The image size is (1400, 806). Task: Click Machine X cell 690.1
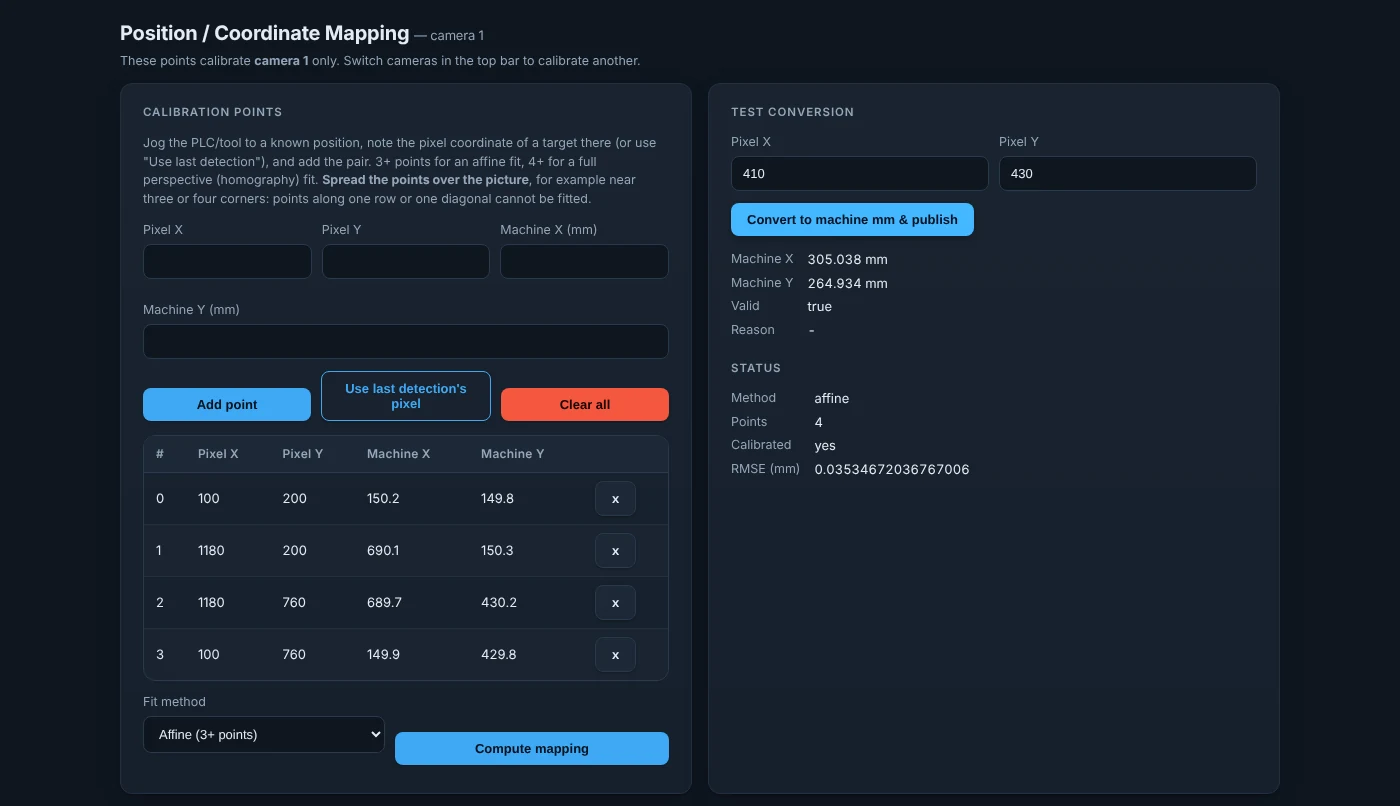tap(383, 550)
